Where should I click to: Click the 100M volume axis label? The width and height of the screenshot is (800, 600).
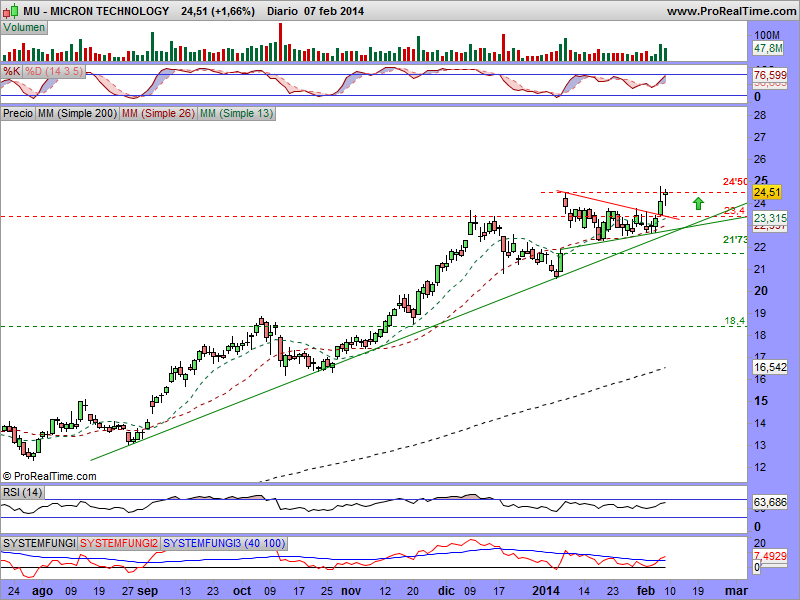767,35
